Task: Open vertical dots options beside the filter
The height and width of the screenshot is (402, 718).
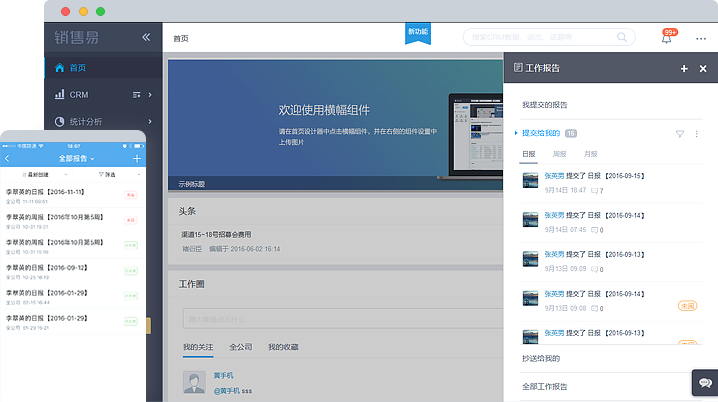Action: [697, 133]
